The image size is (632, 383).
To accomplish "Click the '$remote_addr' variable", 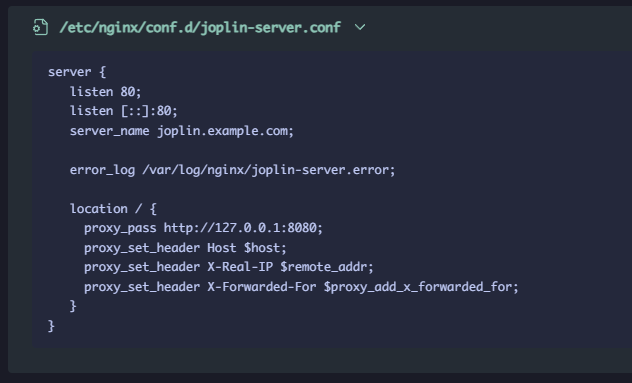I will click(x=324, y=267).
